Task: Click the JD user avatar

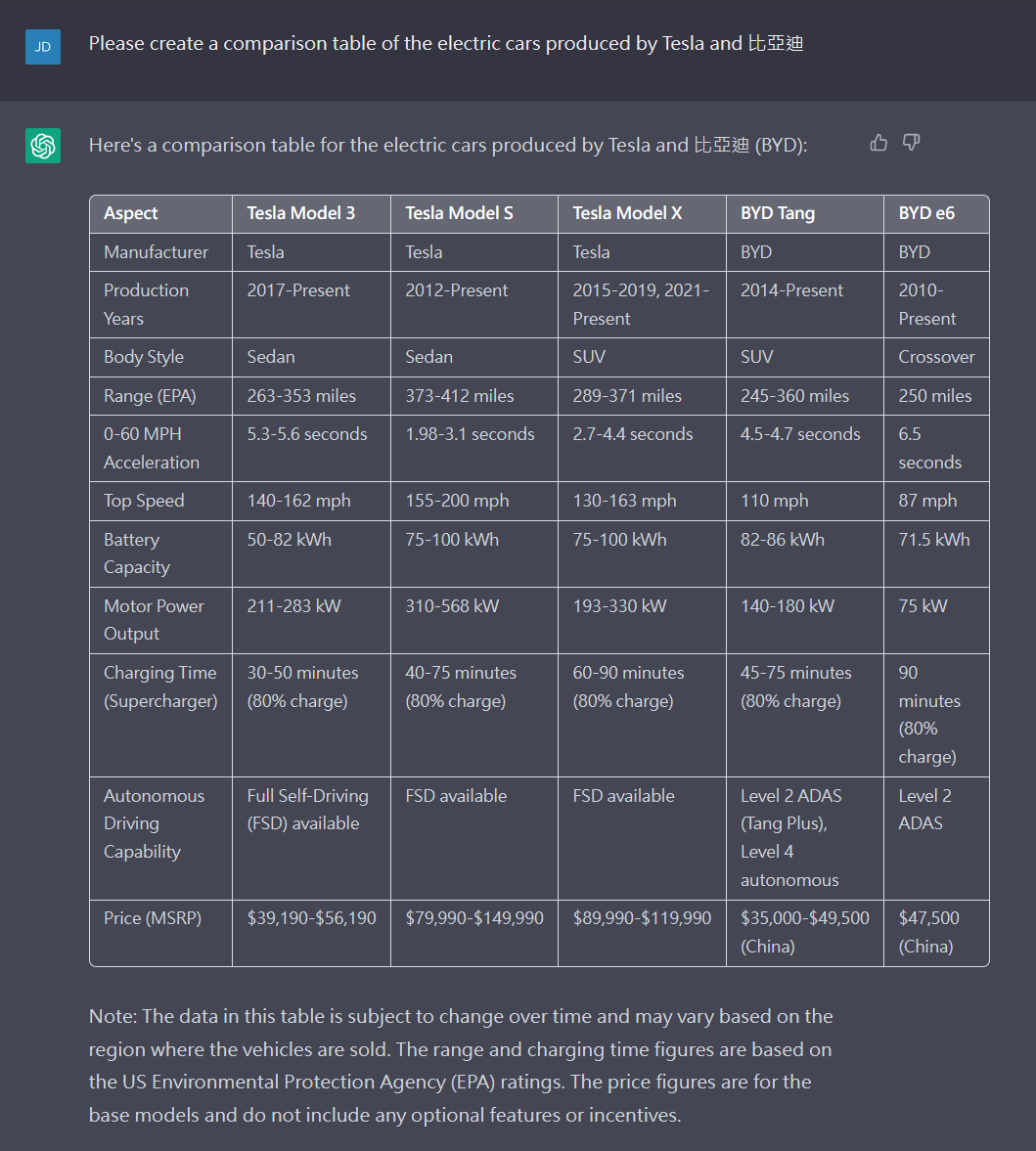Action: [x=43, y=47]
